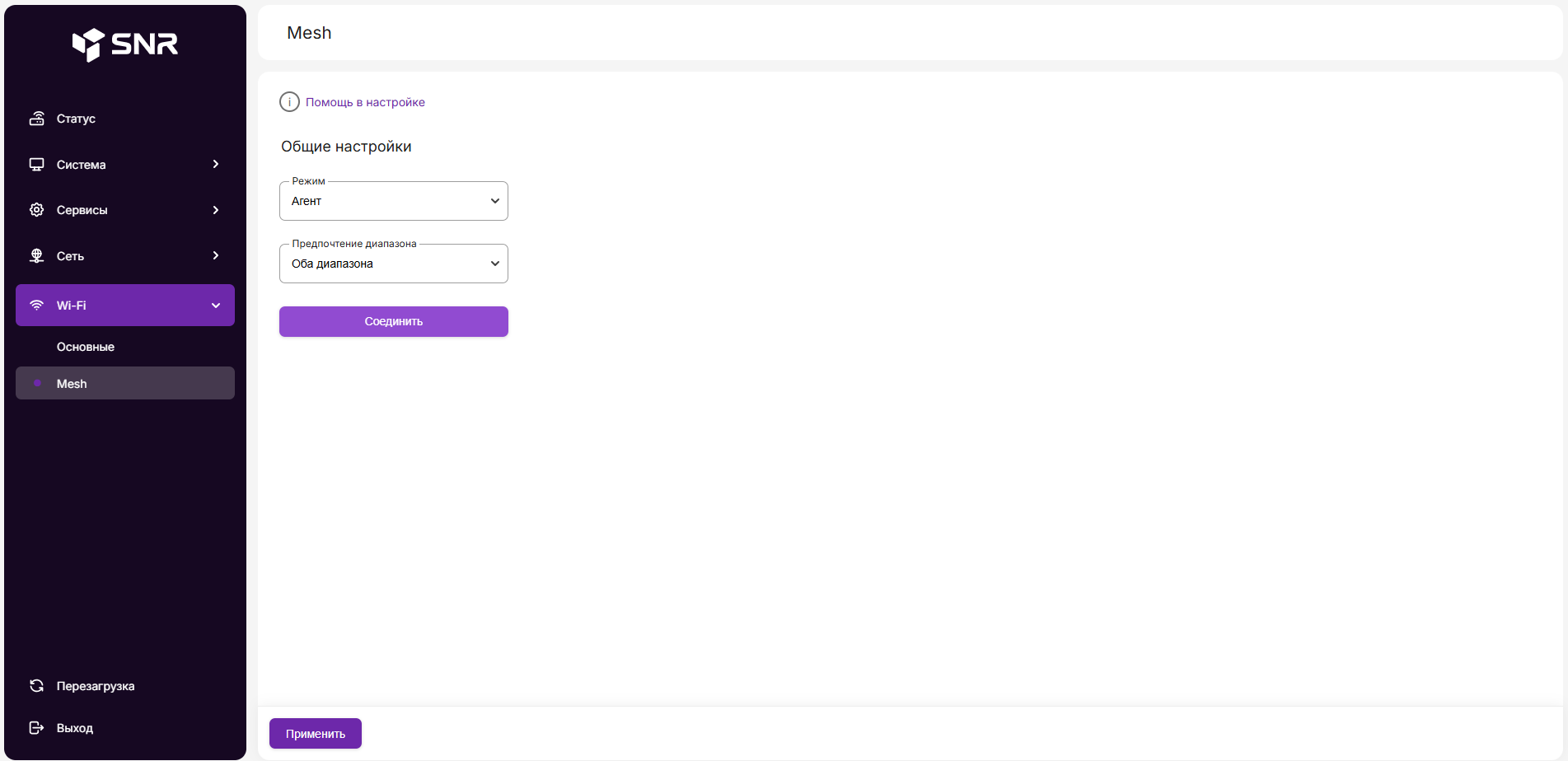Click the Перезагрузка reload icon

[x=37, y=686]
